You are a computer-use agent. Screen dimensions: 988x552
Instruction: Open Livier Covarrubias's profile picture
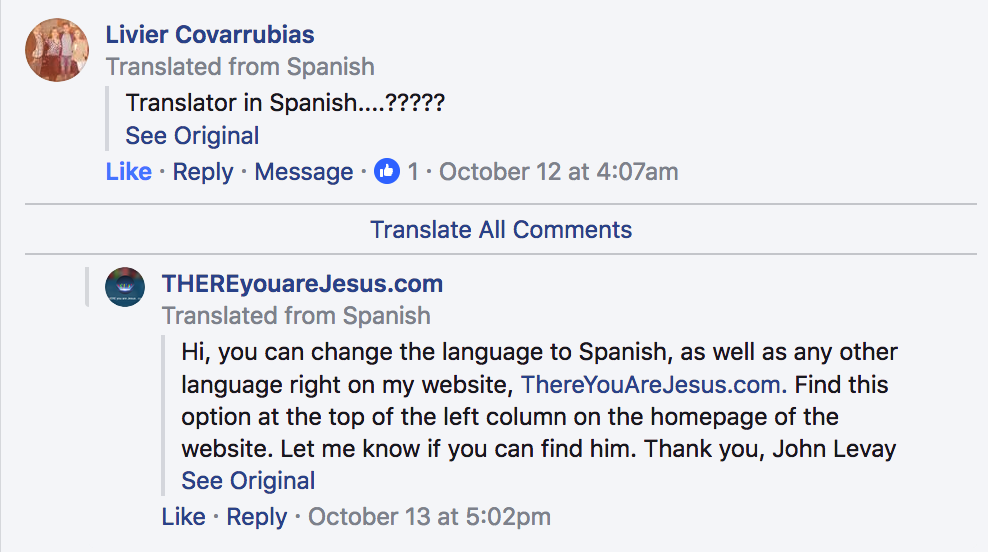(x=57, y=50)
